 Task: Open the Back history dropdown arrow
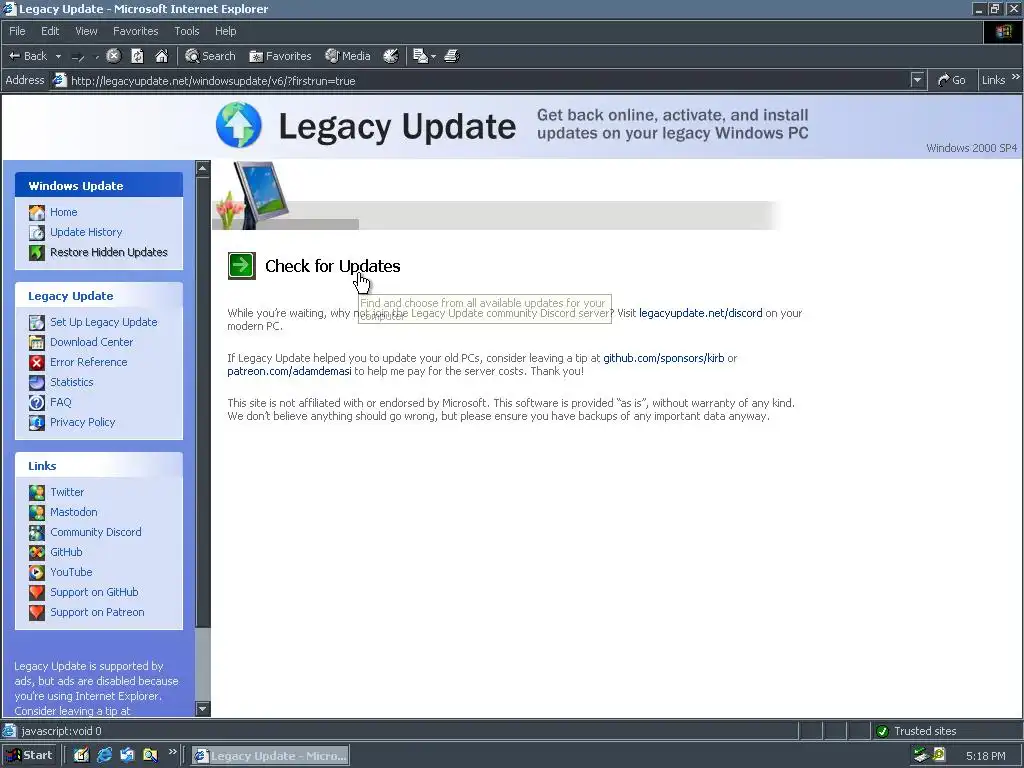58,56
